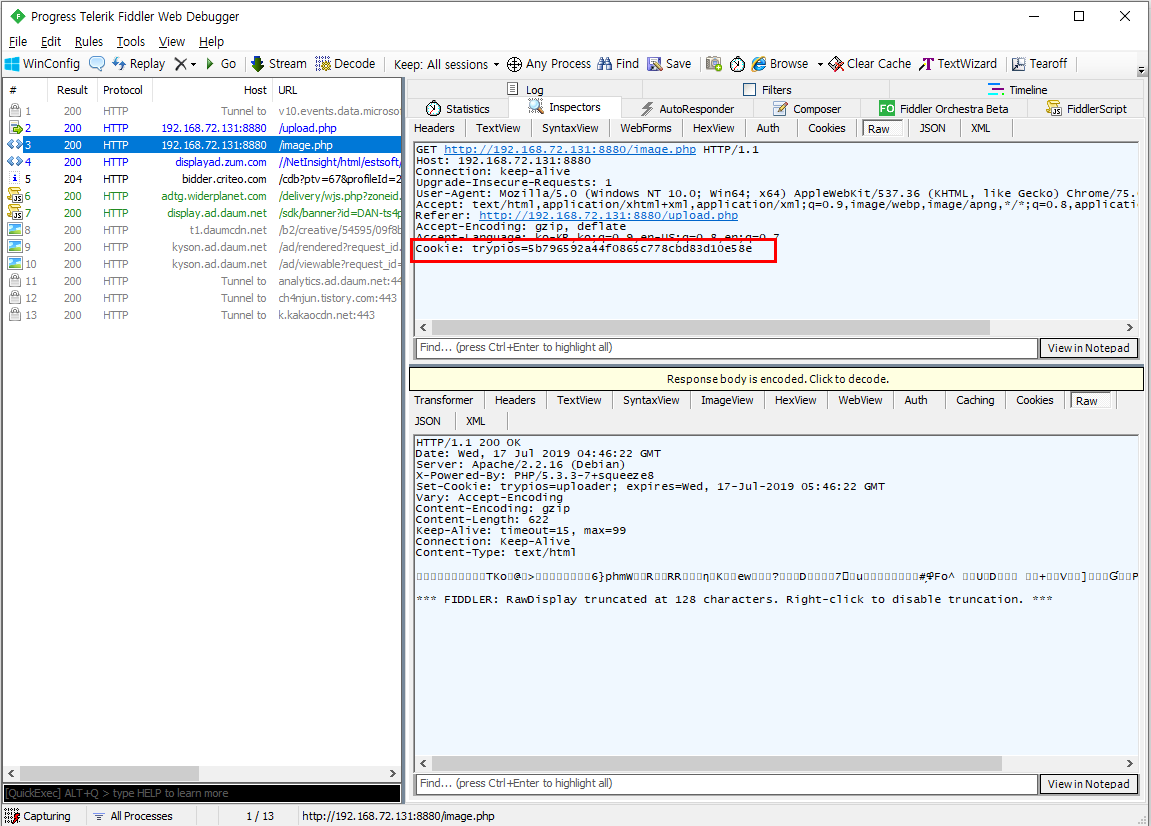The height and width of the screenshot is (826, 1151).
Task: Open the Edit menu
Action: coord(51,42)
